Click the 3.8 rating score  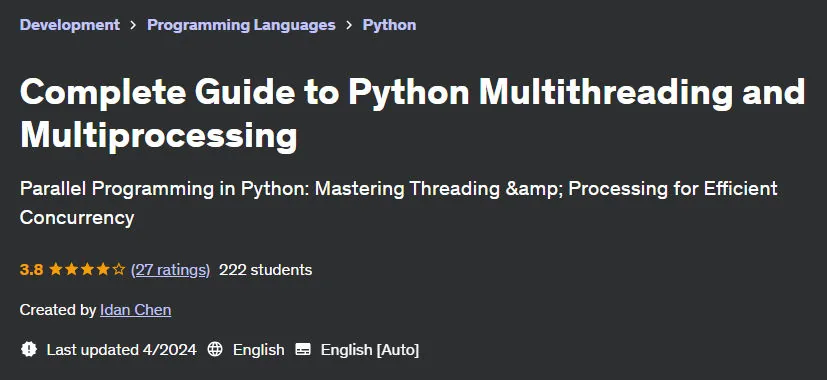tap(31, 270)
